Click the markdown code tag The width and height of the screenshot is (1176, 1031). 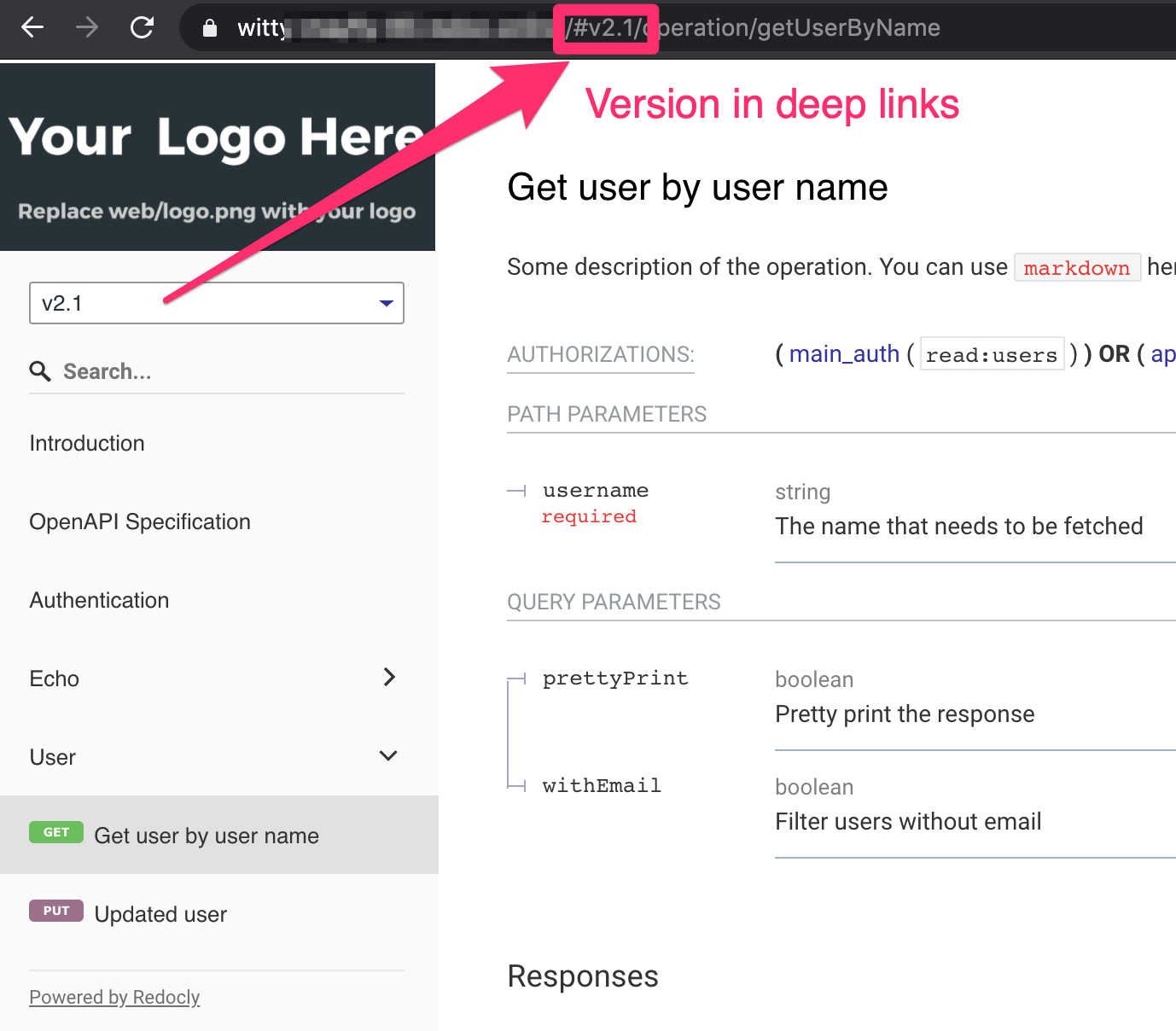pos(1077,268)
